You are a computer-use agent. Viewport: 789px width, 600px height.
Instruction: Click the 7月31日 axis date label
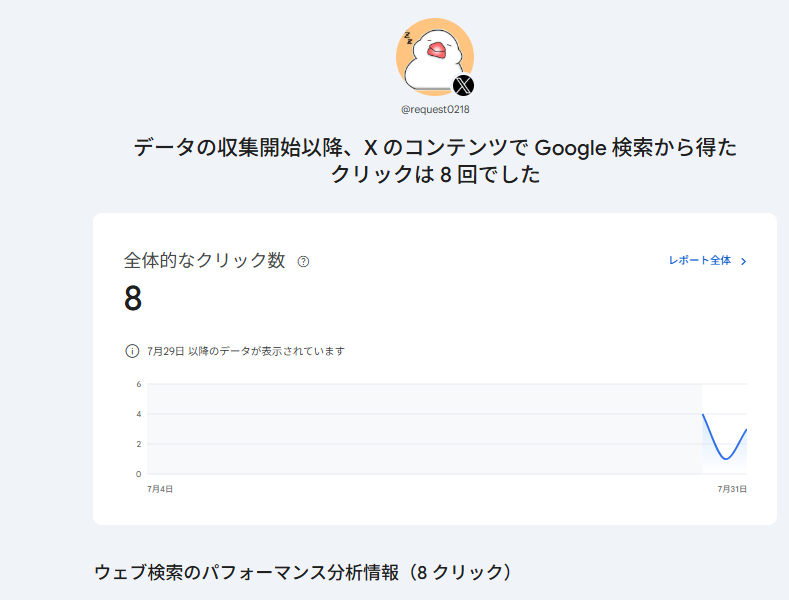732,489
